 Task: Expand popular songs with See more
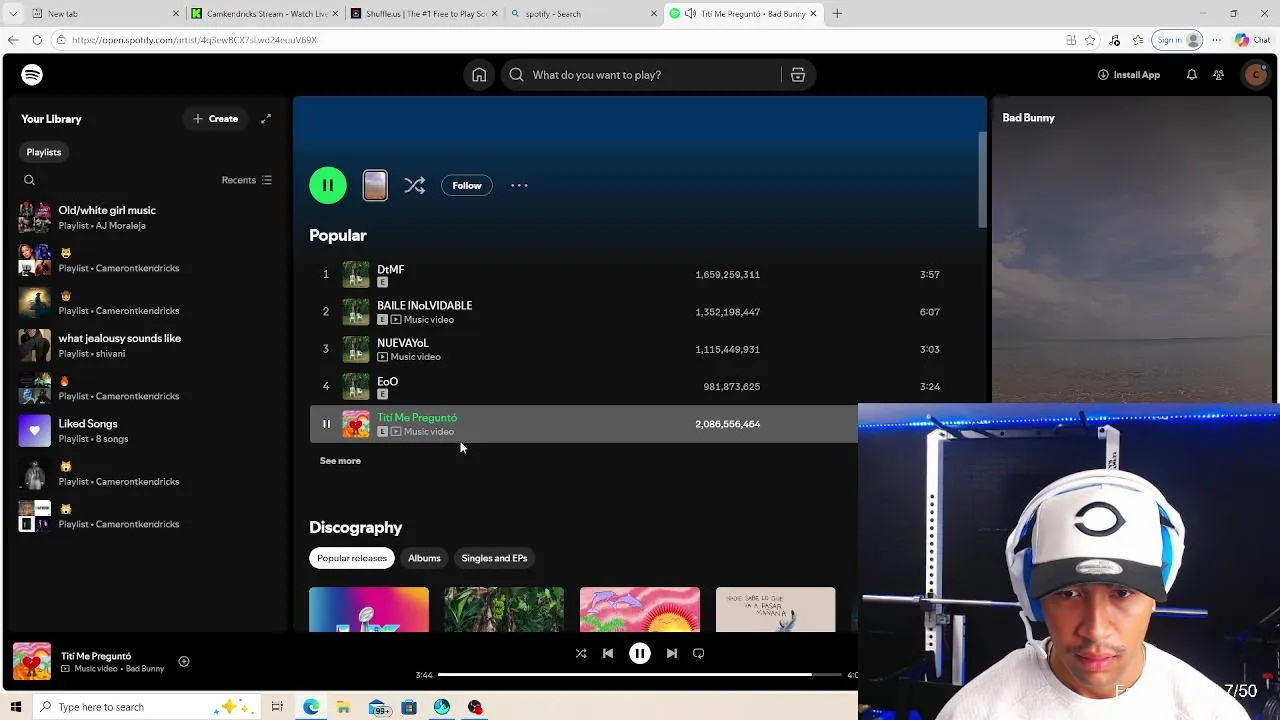click(340, 461)
